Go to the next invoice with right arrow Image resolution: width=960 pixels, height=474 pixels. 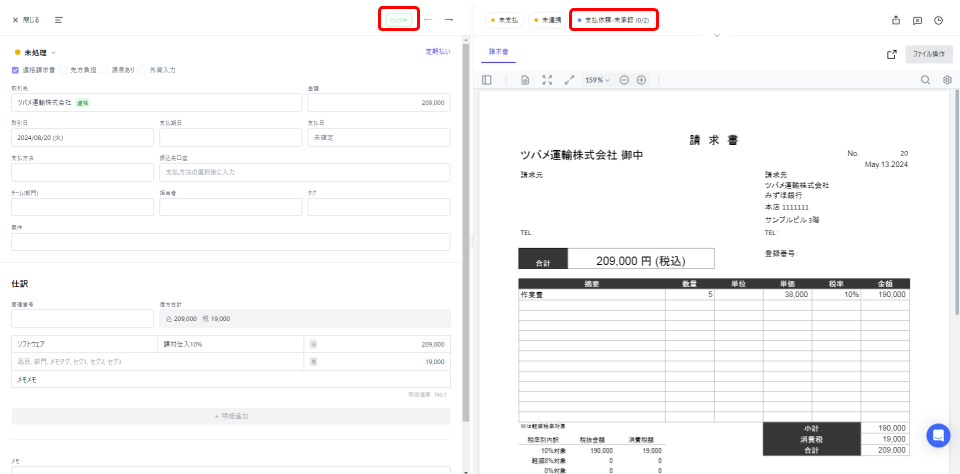[449, 20]
